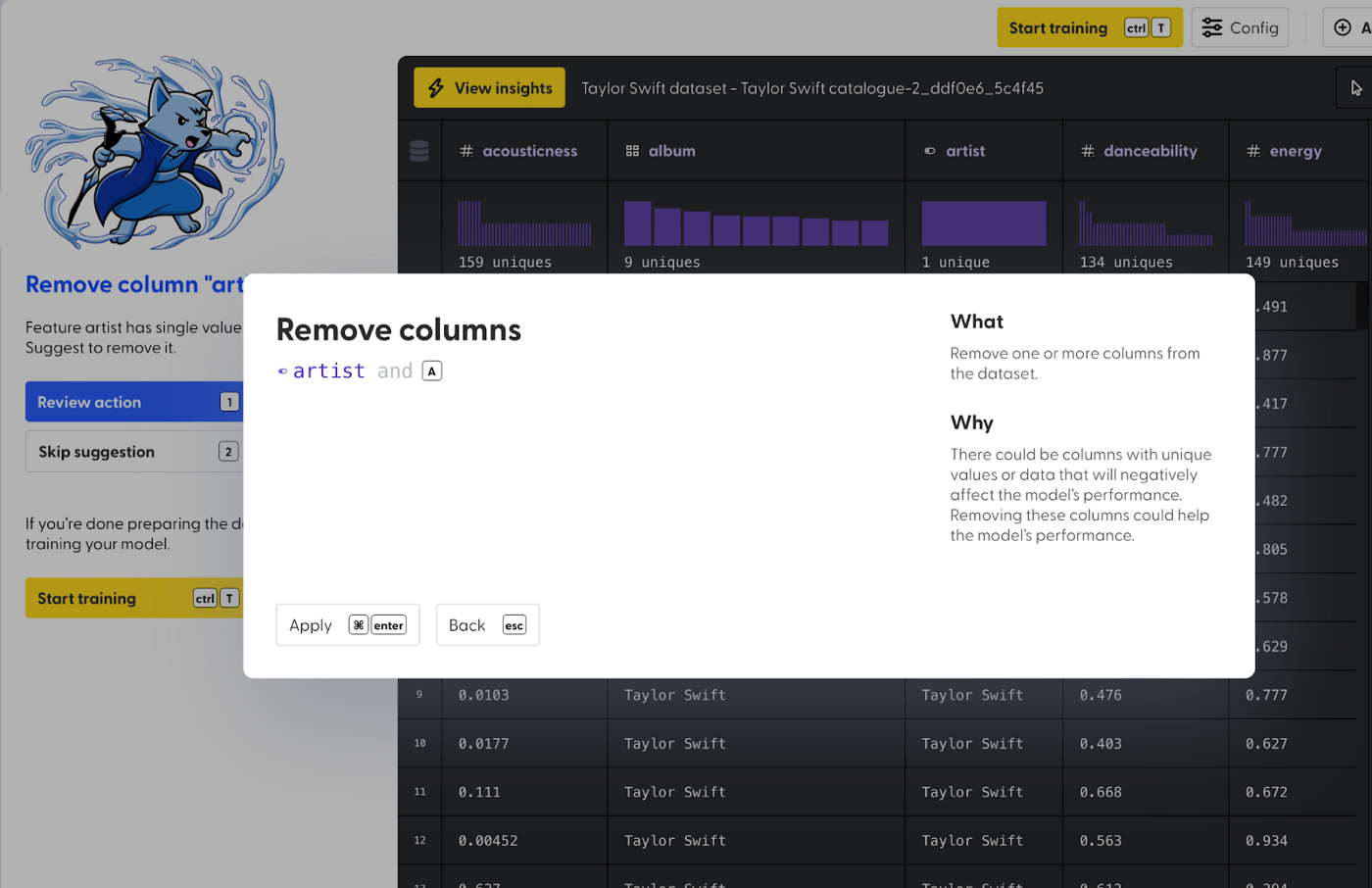Select row number 12

click(x=419, y=841)
